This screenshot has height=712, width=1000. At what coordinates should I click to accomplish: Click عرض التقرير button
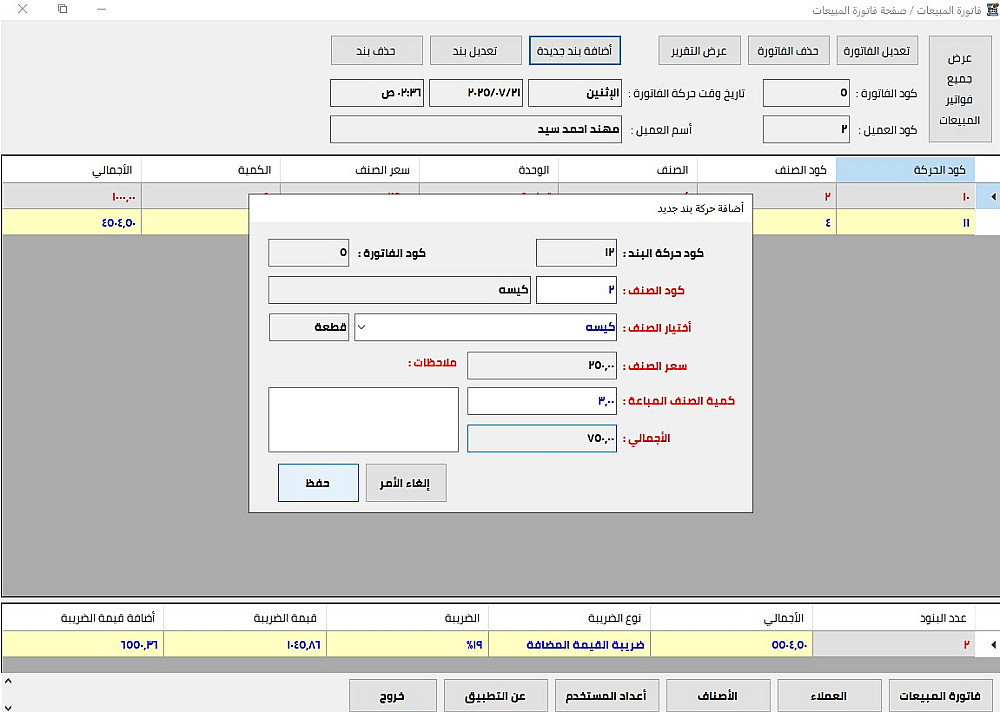tap(699, 50)
